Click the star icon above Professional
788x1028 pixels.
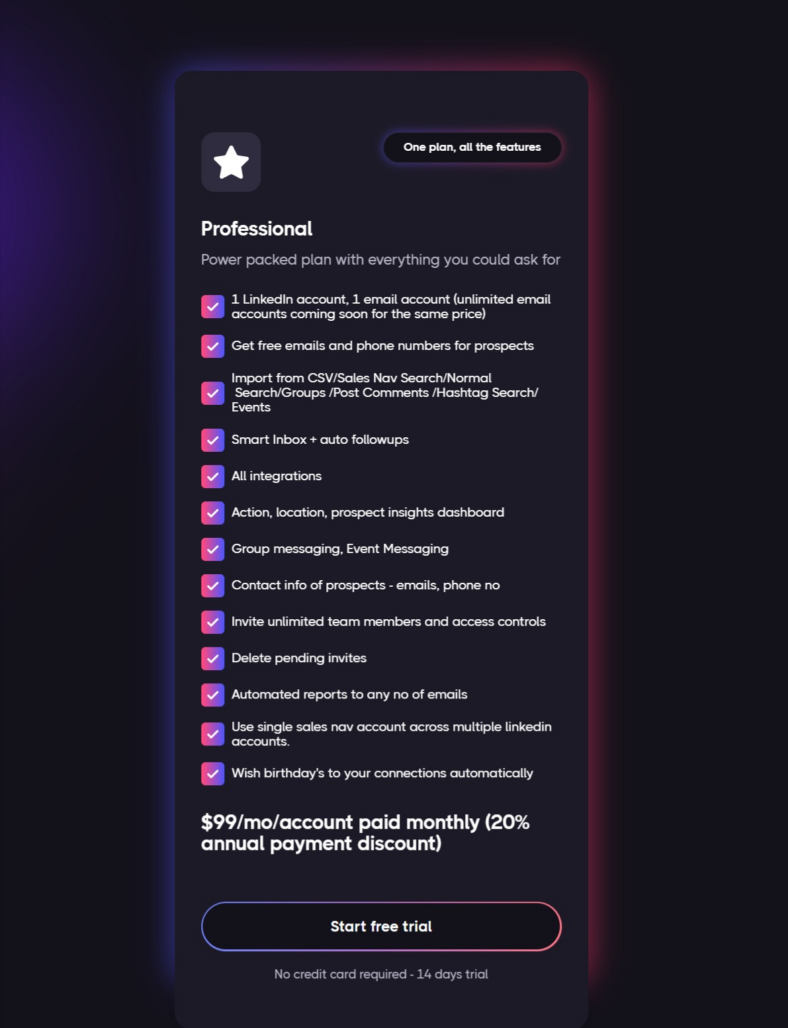click(x=231, y=162)
